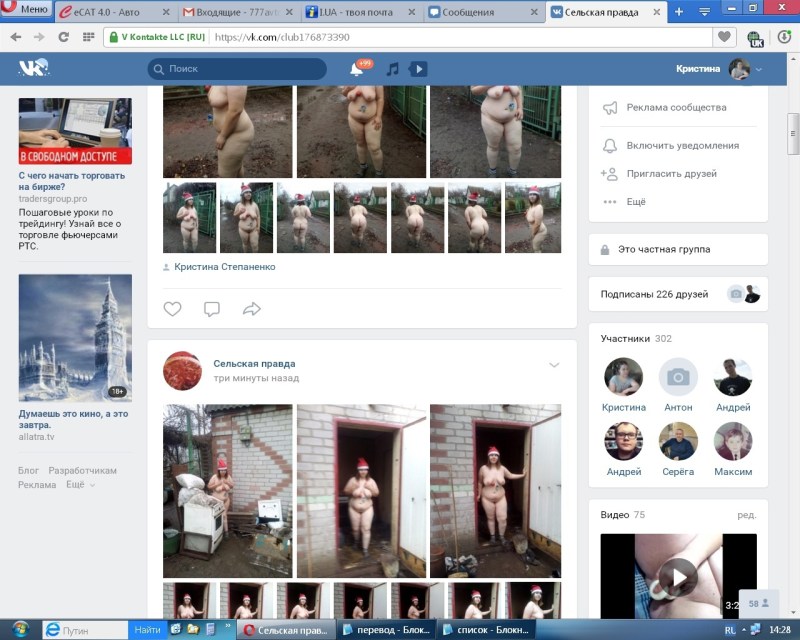This screenshot has height=640, width=800.
Task: Like the post with the heart icon
Action: tap(172, 309)
